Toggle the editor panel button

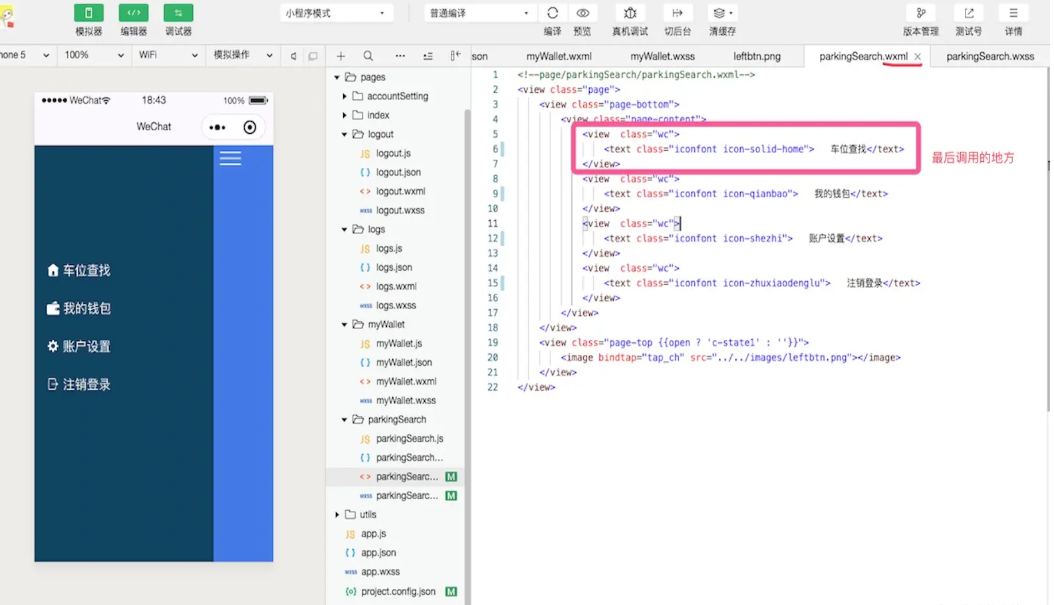[133, 13]
